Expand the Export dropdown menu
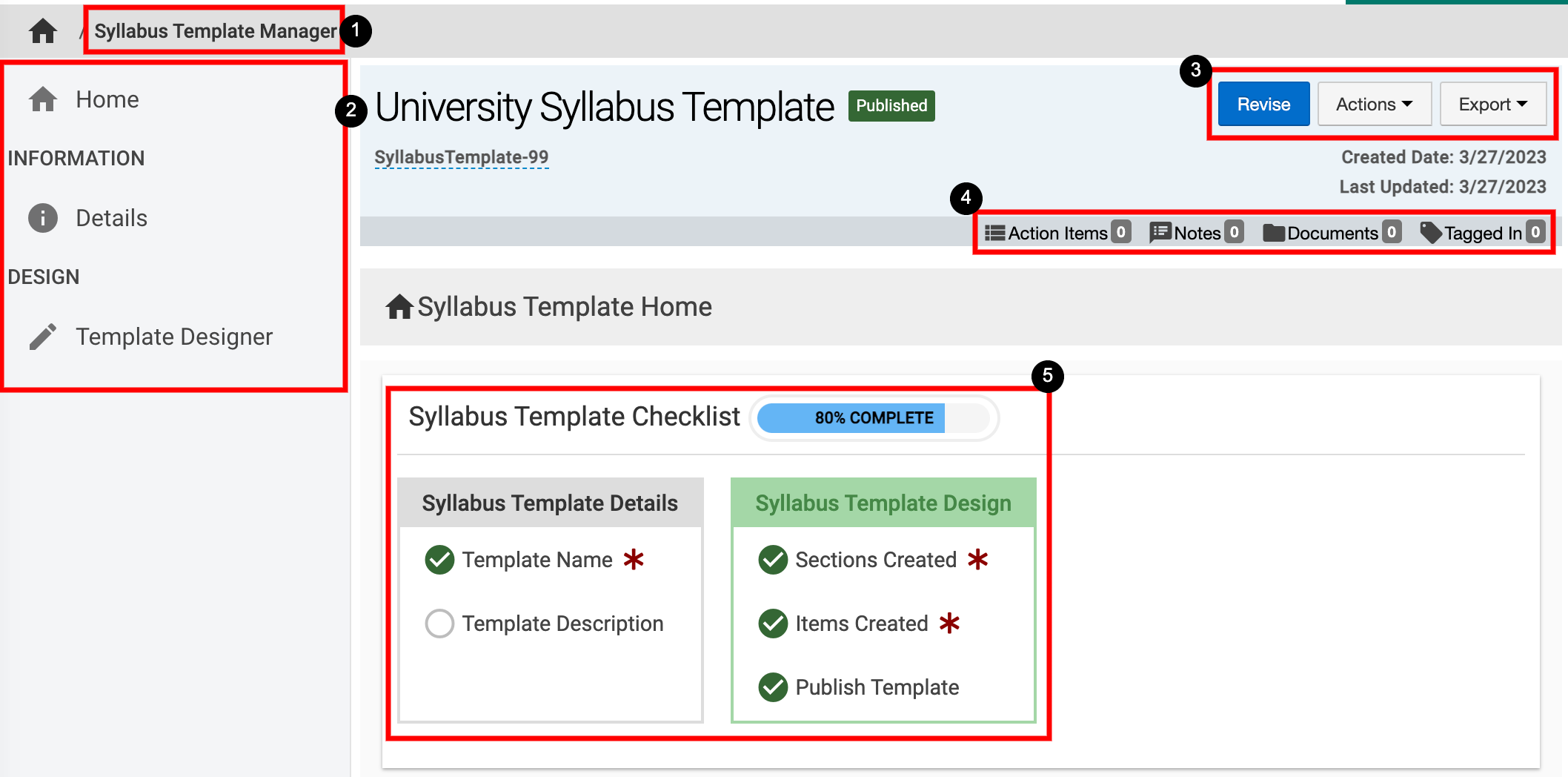This screenshot has height=777, width=1568. [1492, 105]
